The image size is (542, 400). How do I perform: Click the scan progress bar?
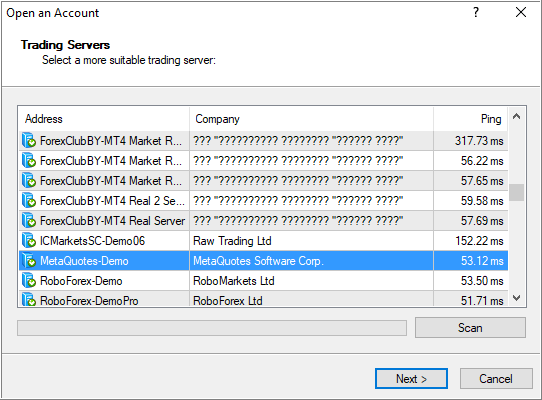point(212,328)
